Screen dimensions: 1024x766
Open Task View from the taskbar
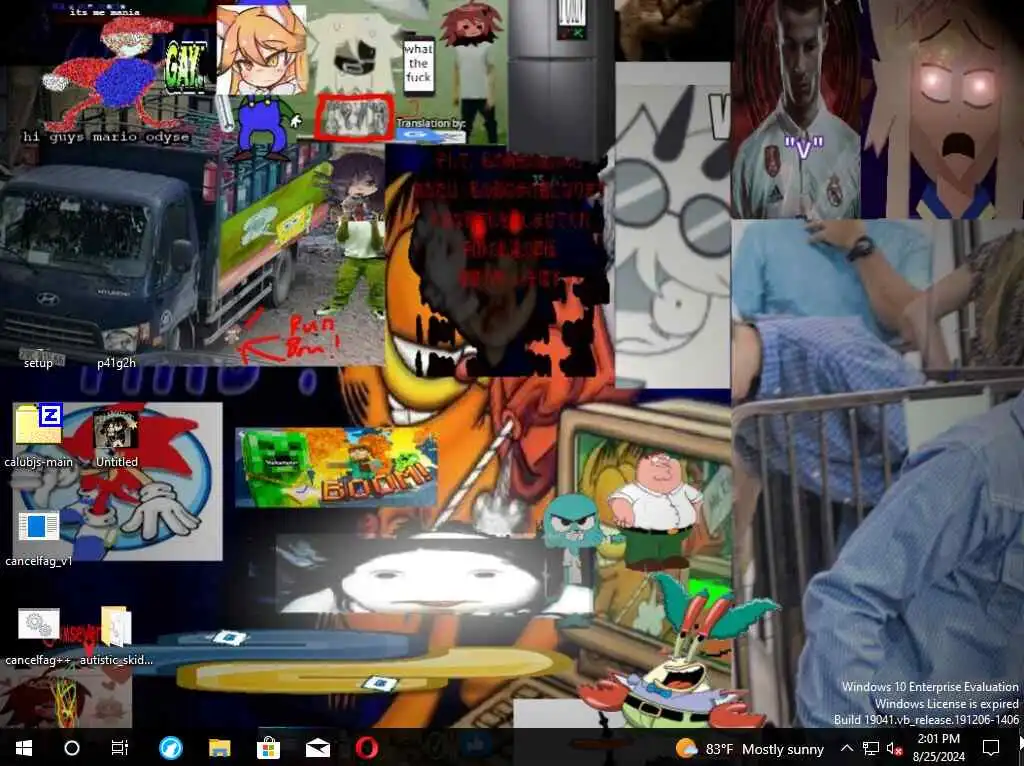pyautogui.click(x=120, y=748)
